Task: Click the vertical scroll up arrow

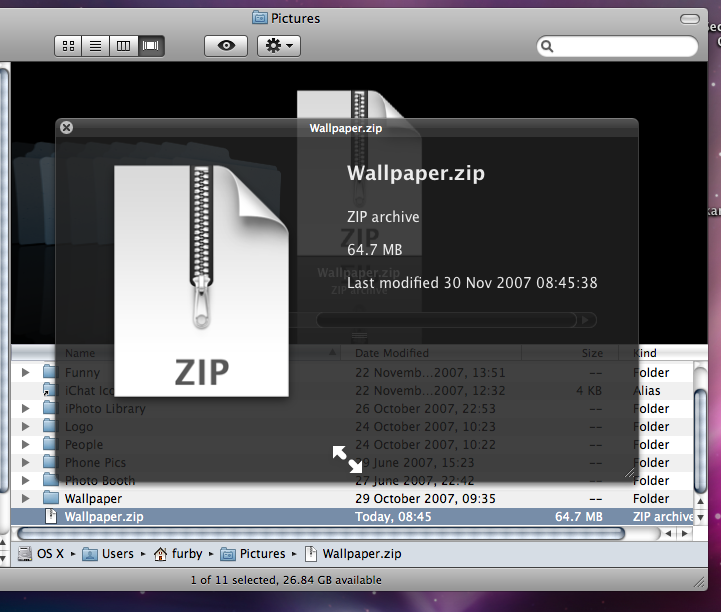Action: pyautogui.click(x=700, y=501)
